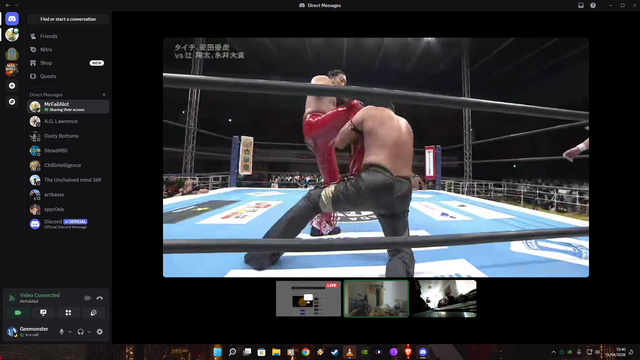Open the Help question mark icon
This screenshot has width=640, height=360.
click(593, 5)
